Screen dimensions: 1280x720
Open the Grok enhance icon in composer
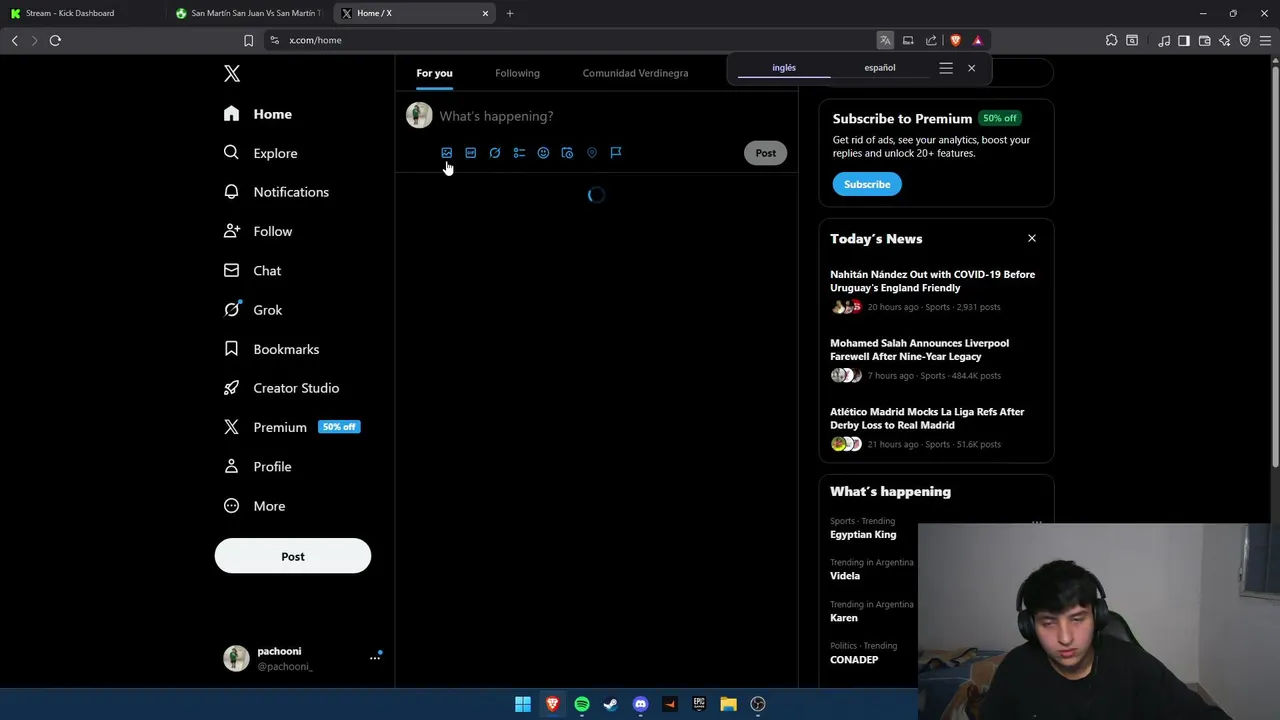tap(495, 153)
